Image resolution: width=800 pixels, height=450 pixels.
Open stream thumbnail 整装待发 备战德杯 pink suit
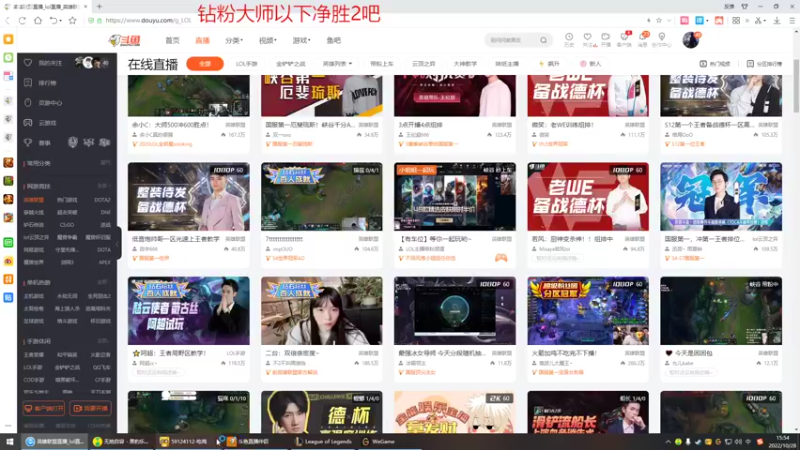point(188,196)
